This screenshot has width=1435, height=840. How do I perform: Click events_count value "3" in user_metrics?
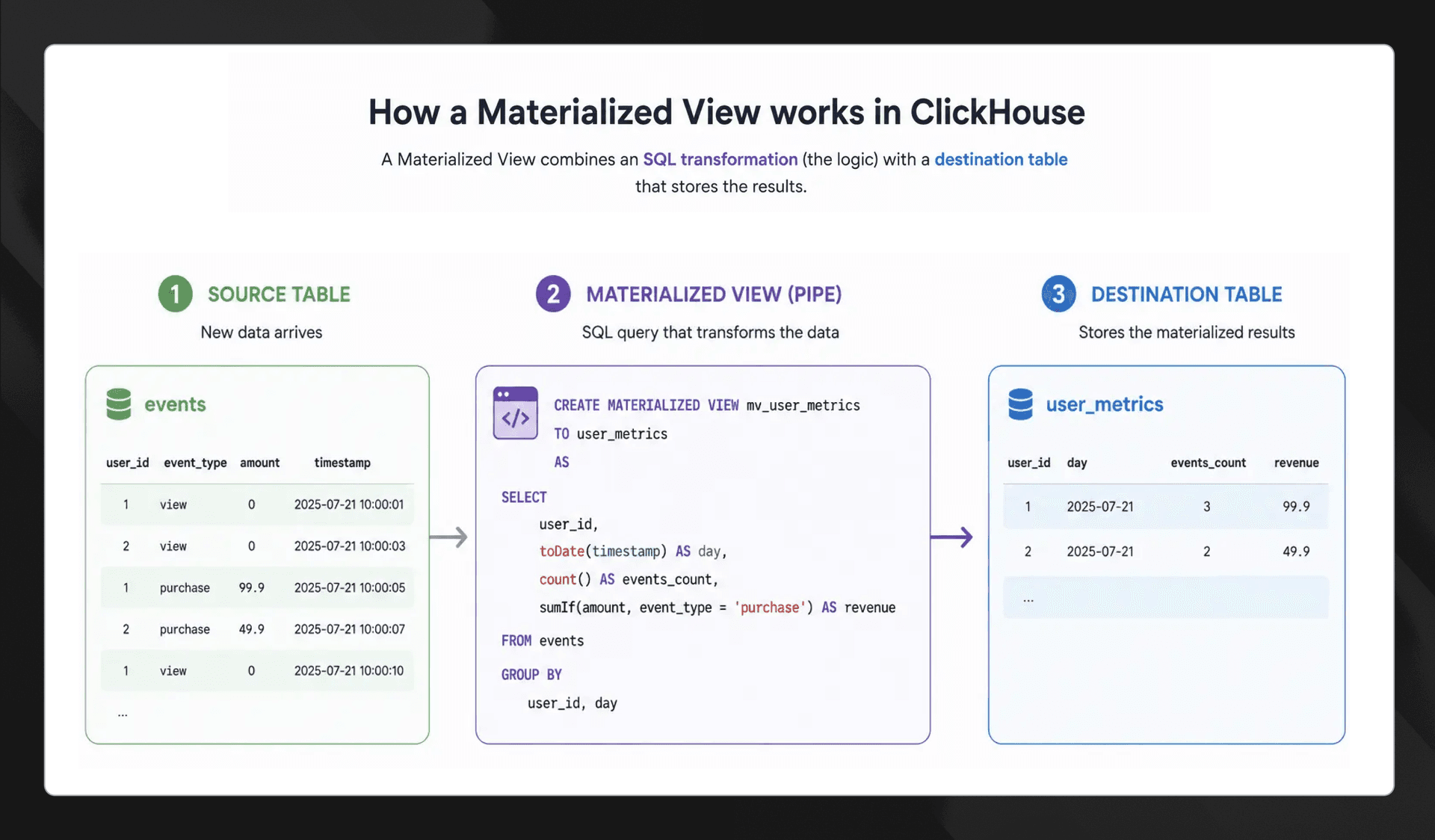point(1207,507)
